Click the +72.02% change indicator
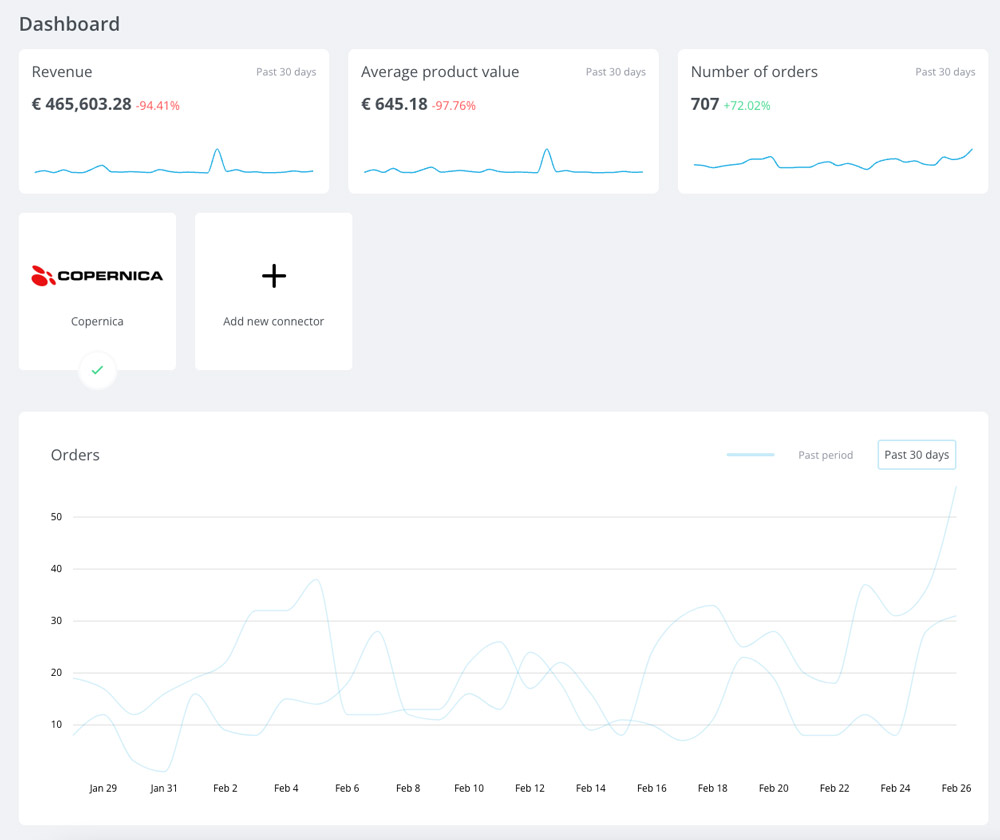Image resolution: width=1000 pixels, height=840 pixels. click(x=747, y=106)
